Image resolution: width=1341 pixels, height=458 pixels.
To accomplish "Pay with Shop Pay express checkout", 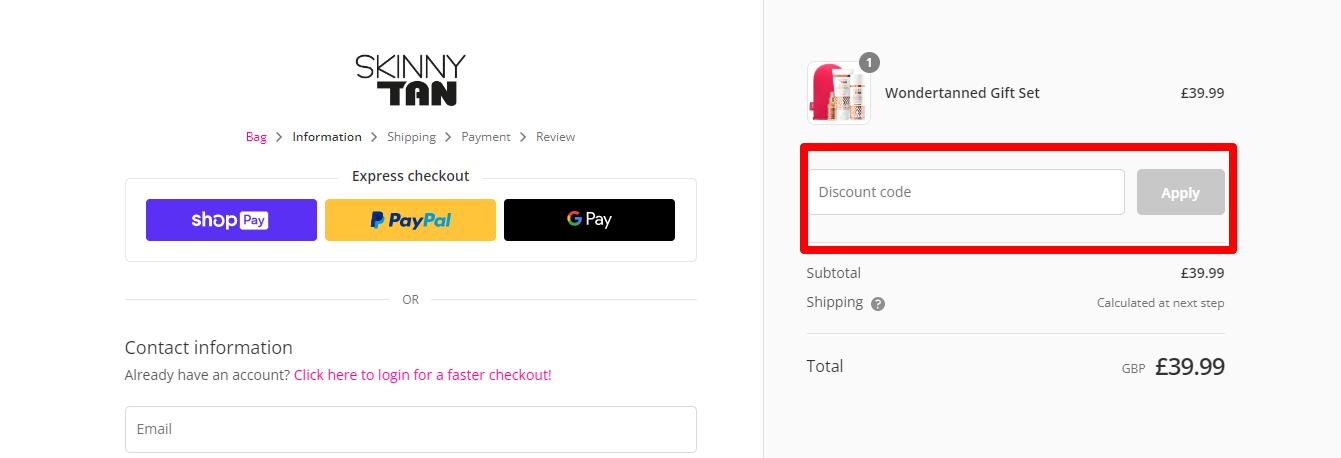I will coord(231,220).
